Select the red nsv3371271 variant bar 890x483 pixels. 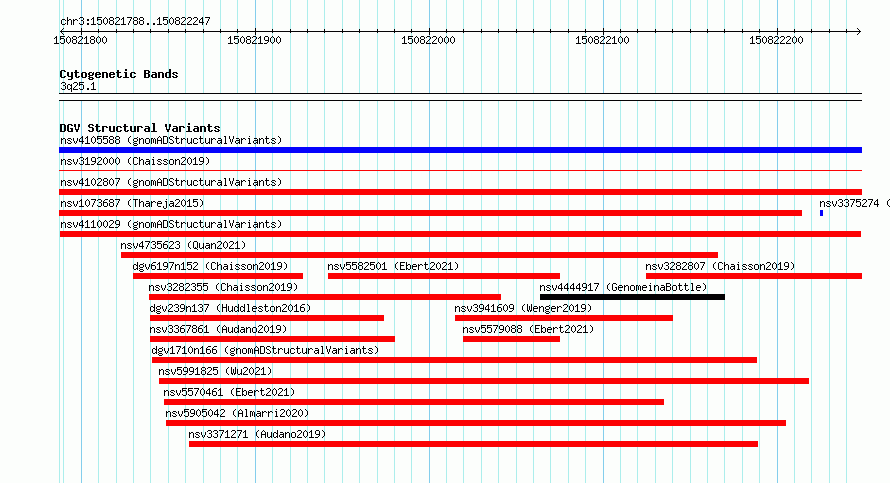[473, 444]
